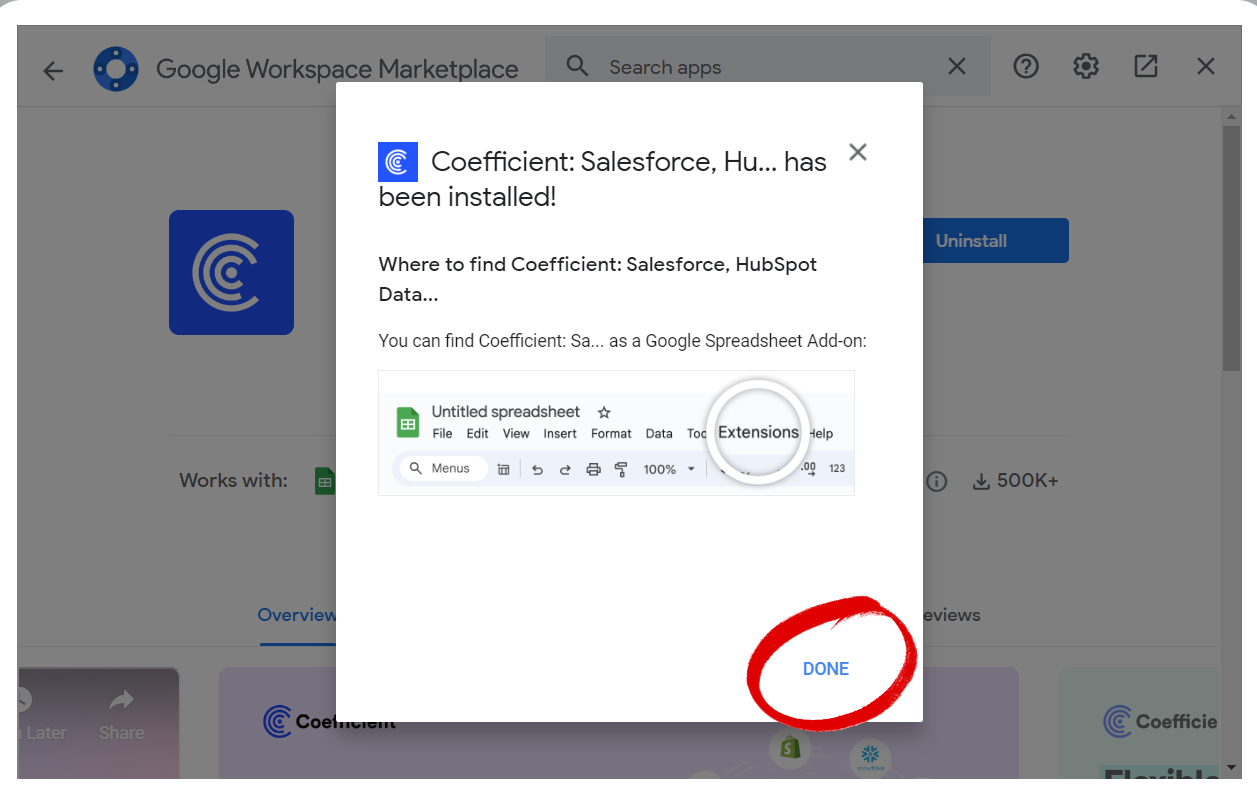
Task: Click the Snowflake icon in the banner
Action: click(x=869, y=758)
